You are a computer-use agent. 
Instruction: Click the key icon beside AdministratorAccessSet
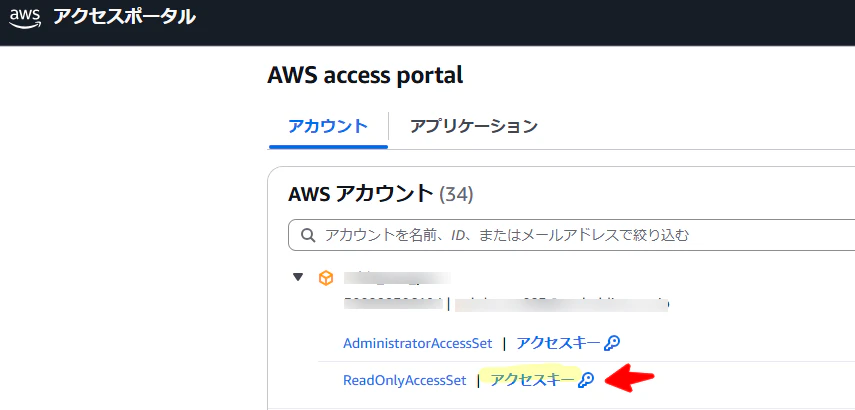pos(613,343)
